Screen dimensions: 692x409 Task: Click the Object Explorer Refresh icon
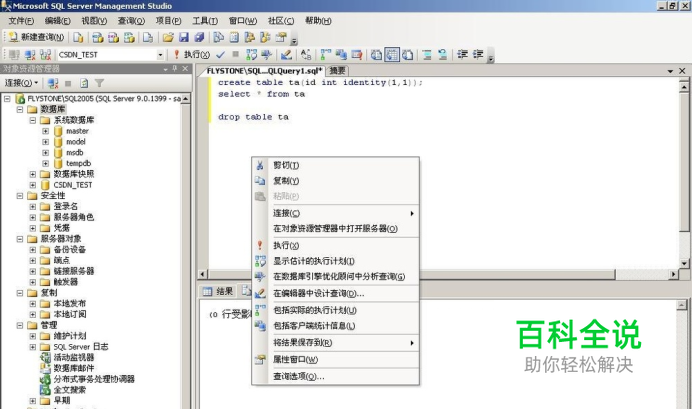[x=84, y=83]
